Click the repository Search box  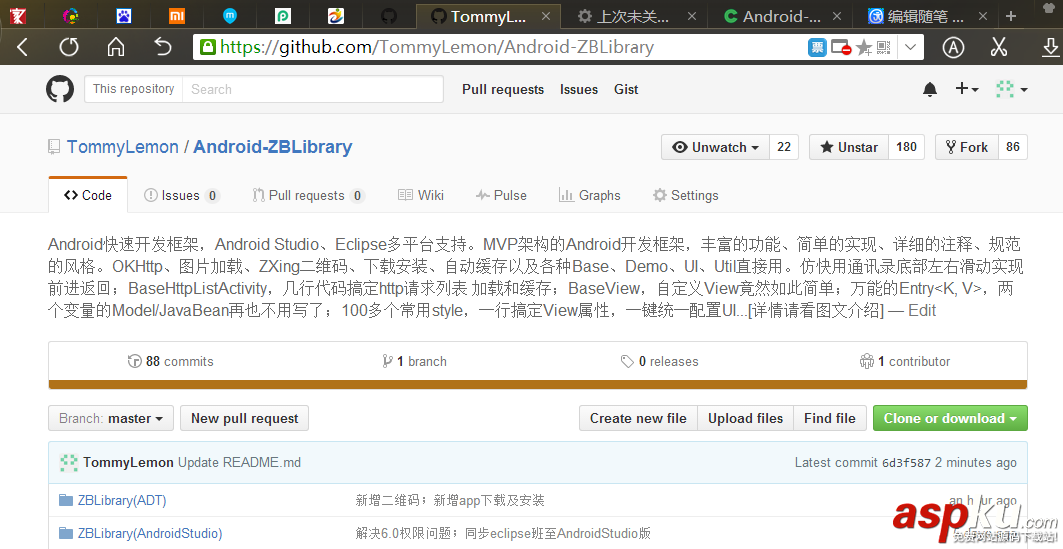point(313,89)
